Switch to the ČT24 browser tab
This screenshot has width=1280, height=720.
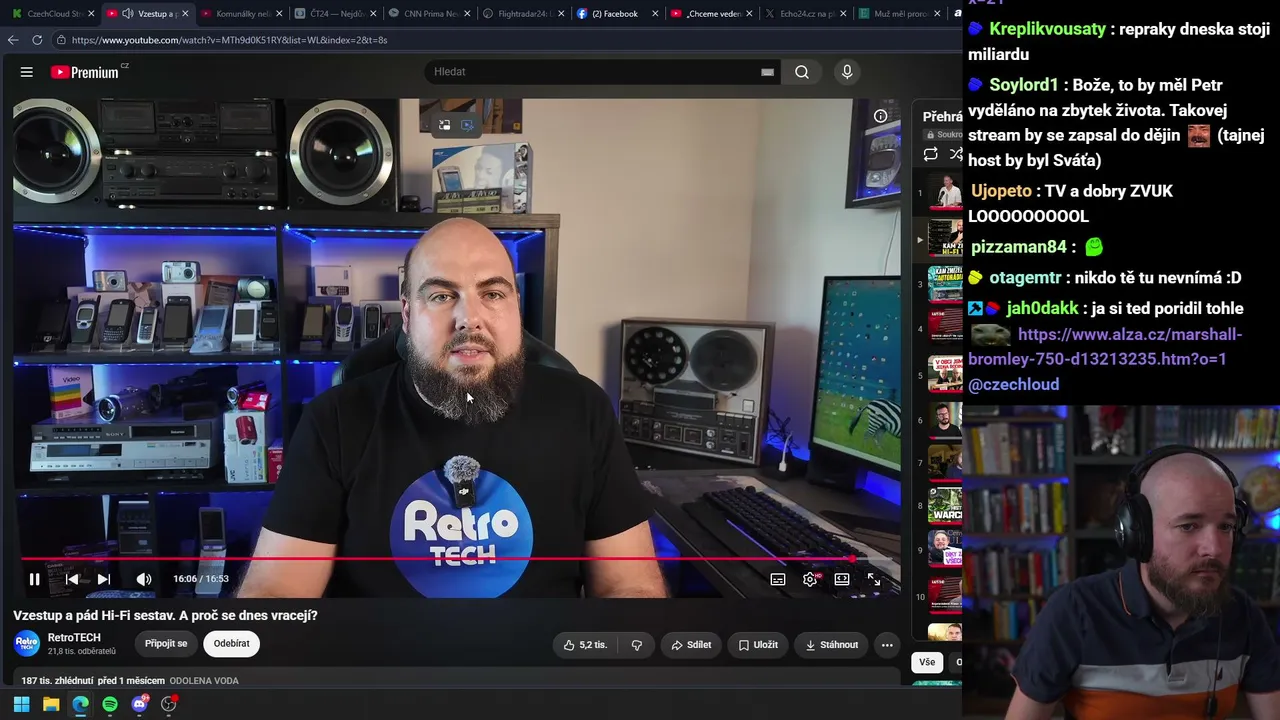334,14
